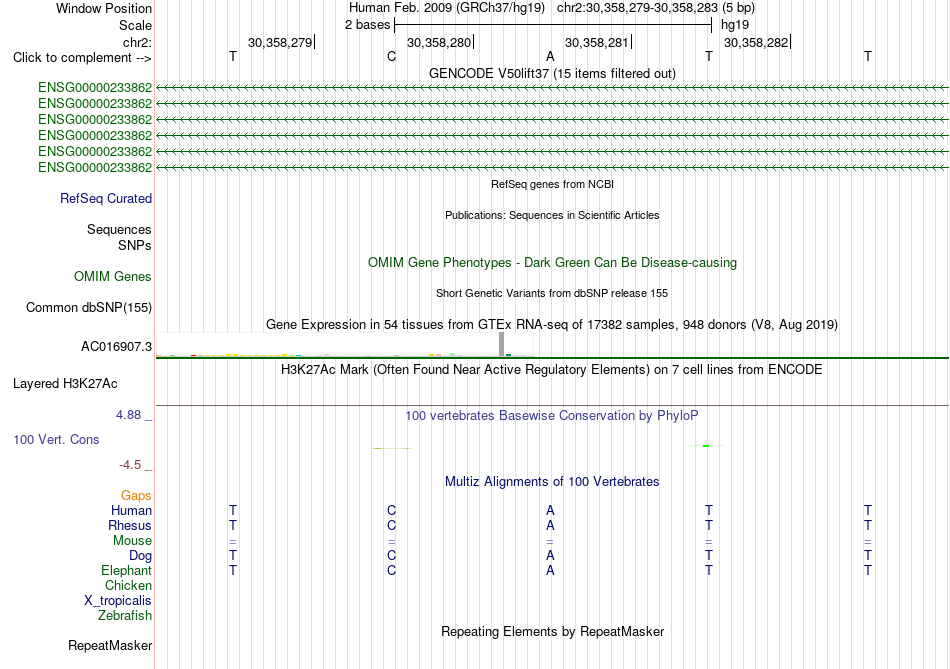Open 'Repeating Elements by RepeatMasker' track title

[x=552, y=631]
